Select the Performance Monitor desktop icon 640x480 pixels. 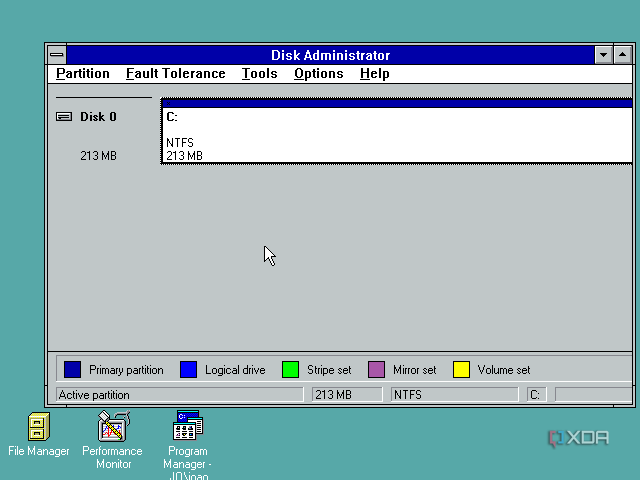click(x=113, y=426)
